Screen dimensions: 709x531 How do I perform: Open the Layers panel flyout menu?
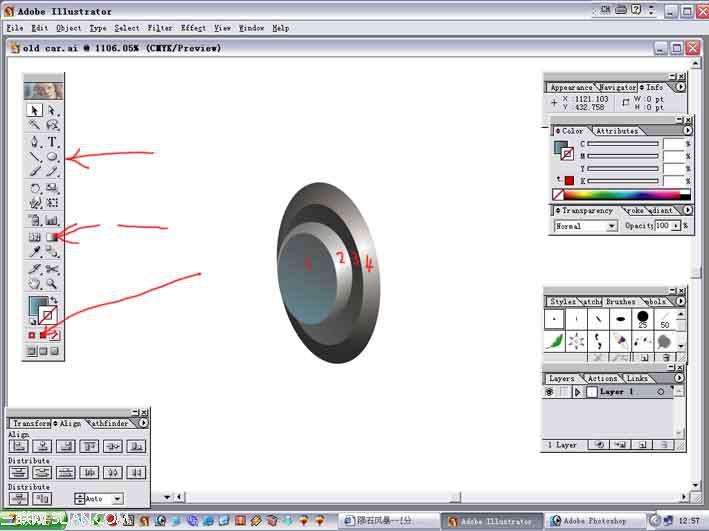tap(679, 378)
